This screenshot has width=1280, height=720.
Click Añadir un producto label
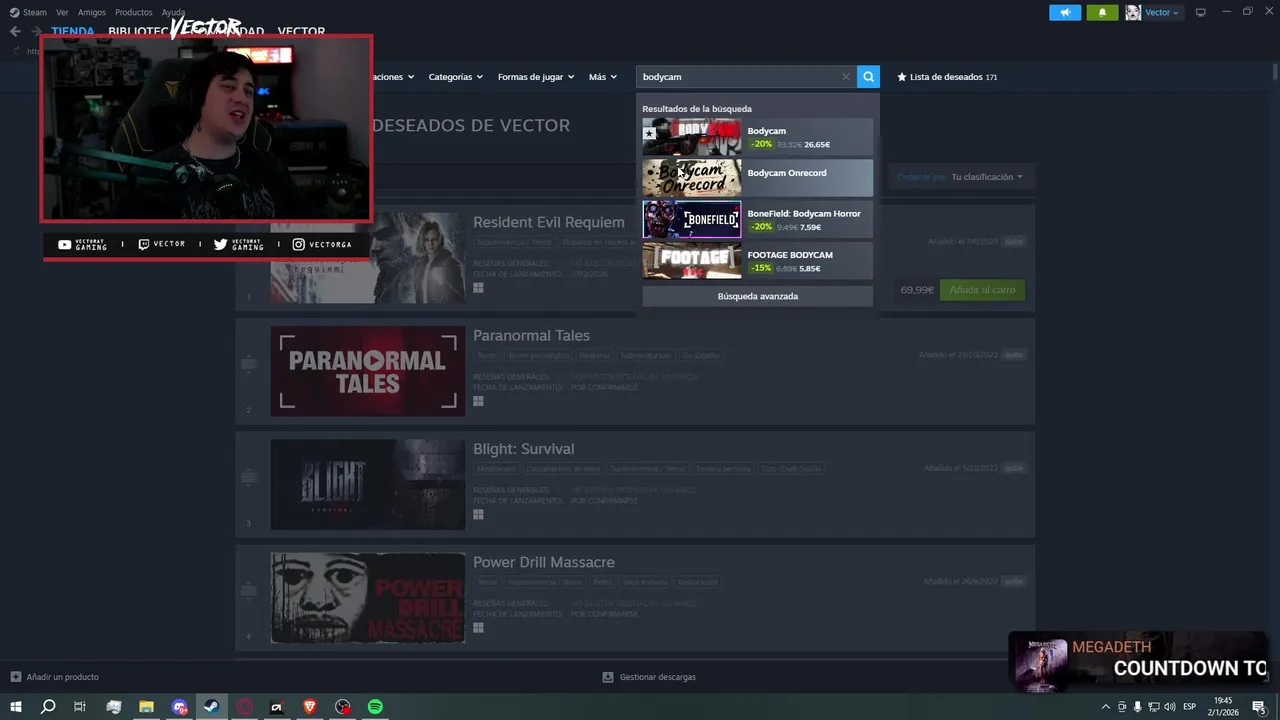pos(62,677)
